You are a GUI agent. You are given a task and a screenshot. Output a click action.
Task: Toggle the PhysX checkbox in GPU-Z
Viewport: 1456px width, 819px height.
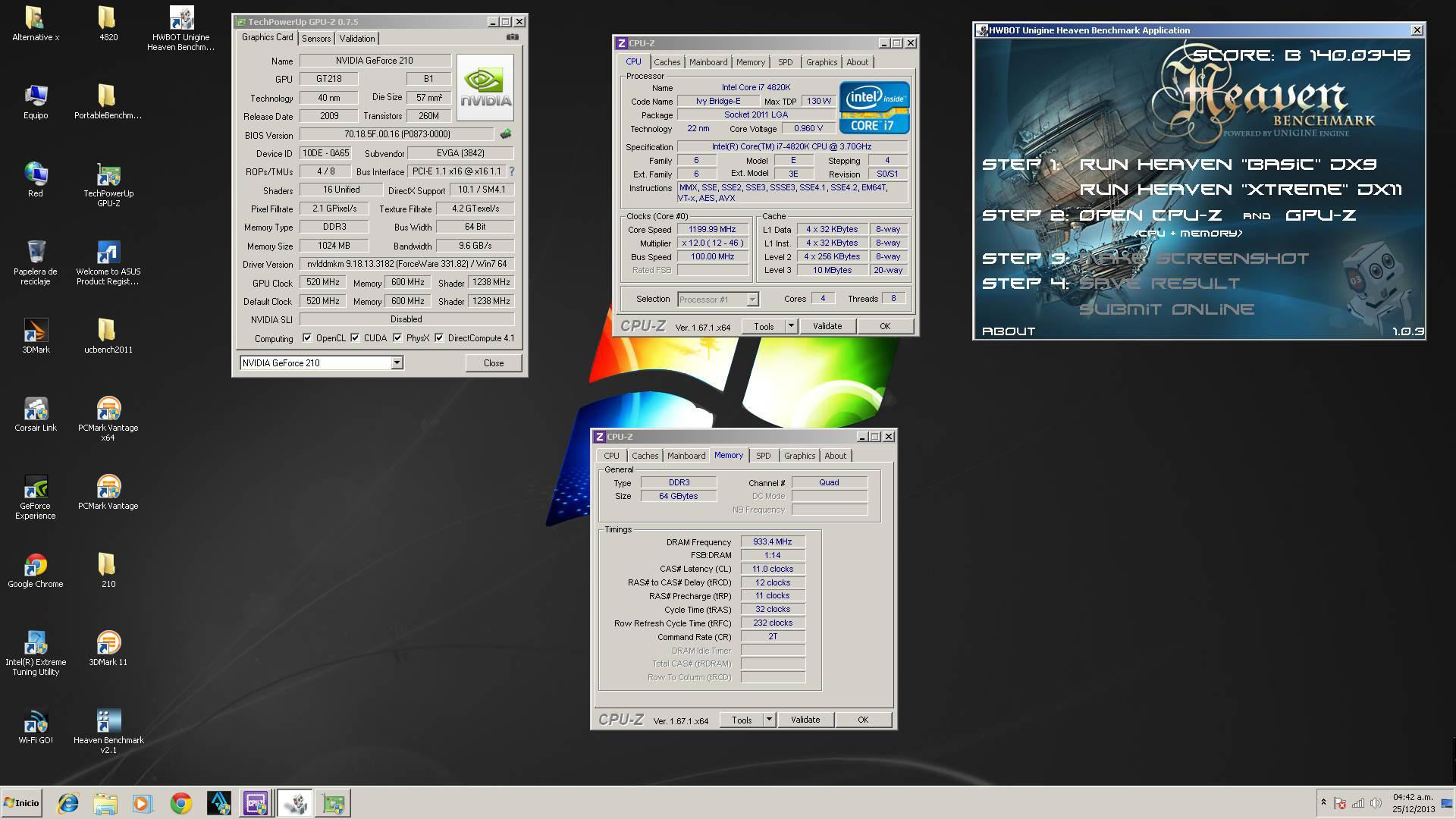[397, 338]
